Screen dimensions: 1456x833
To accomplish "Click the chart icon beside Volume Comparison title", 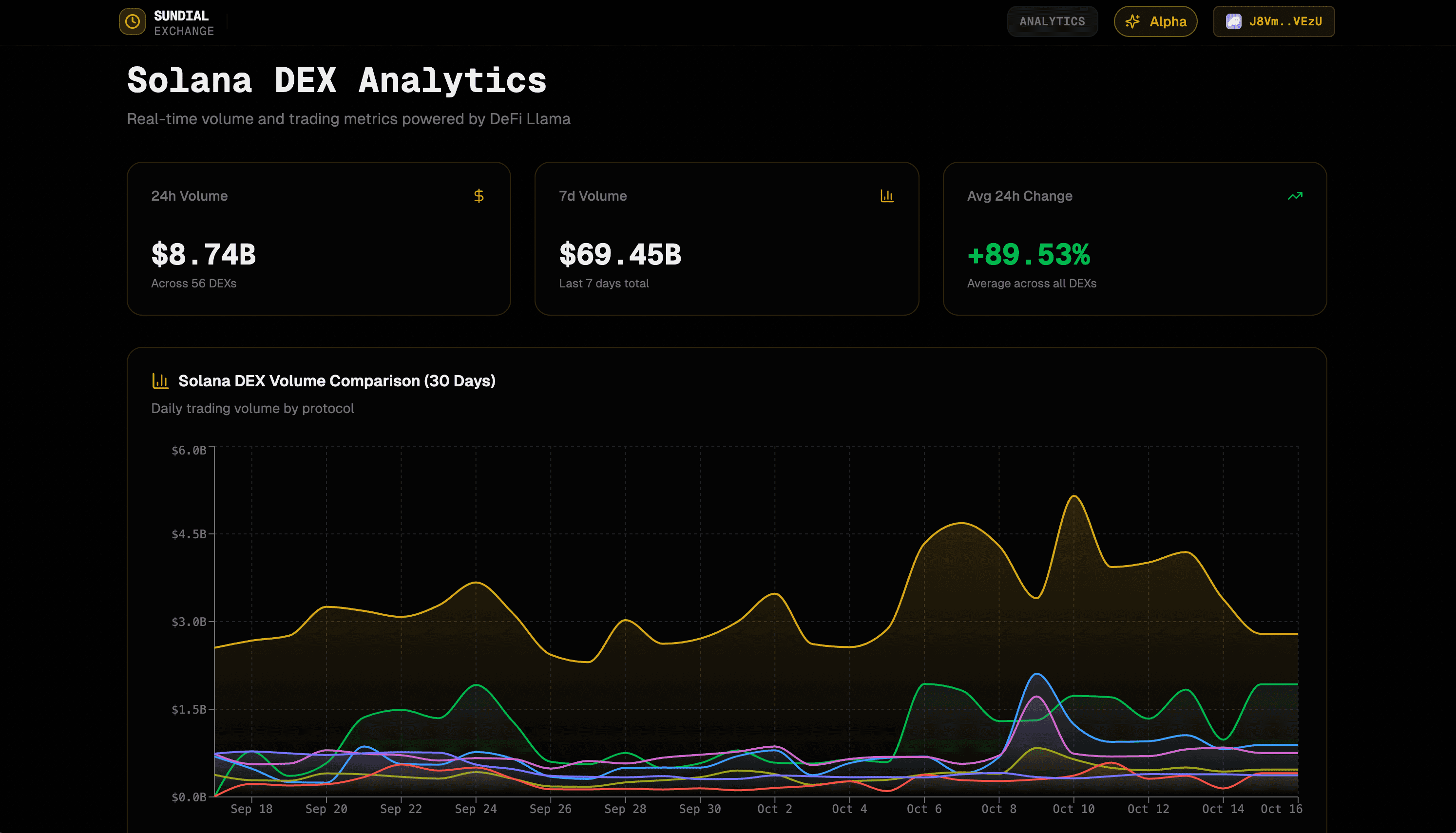I will (160, 381).
